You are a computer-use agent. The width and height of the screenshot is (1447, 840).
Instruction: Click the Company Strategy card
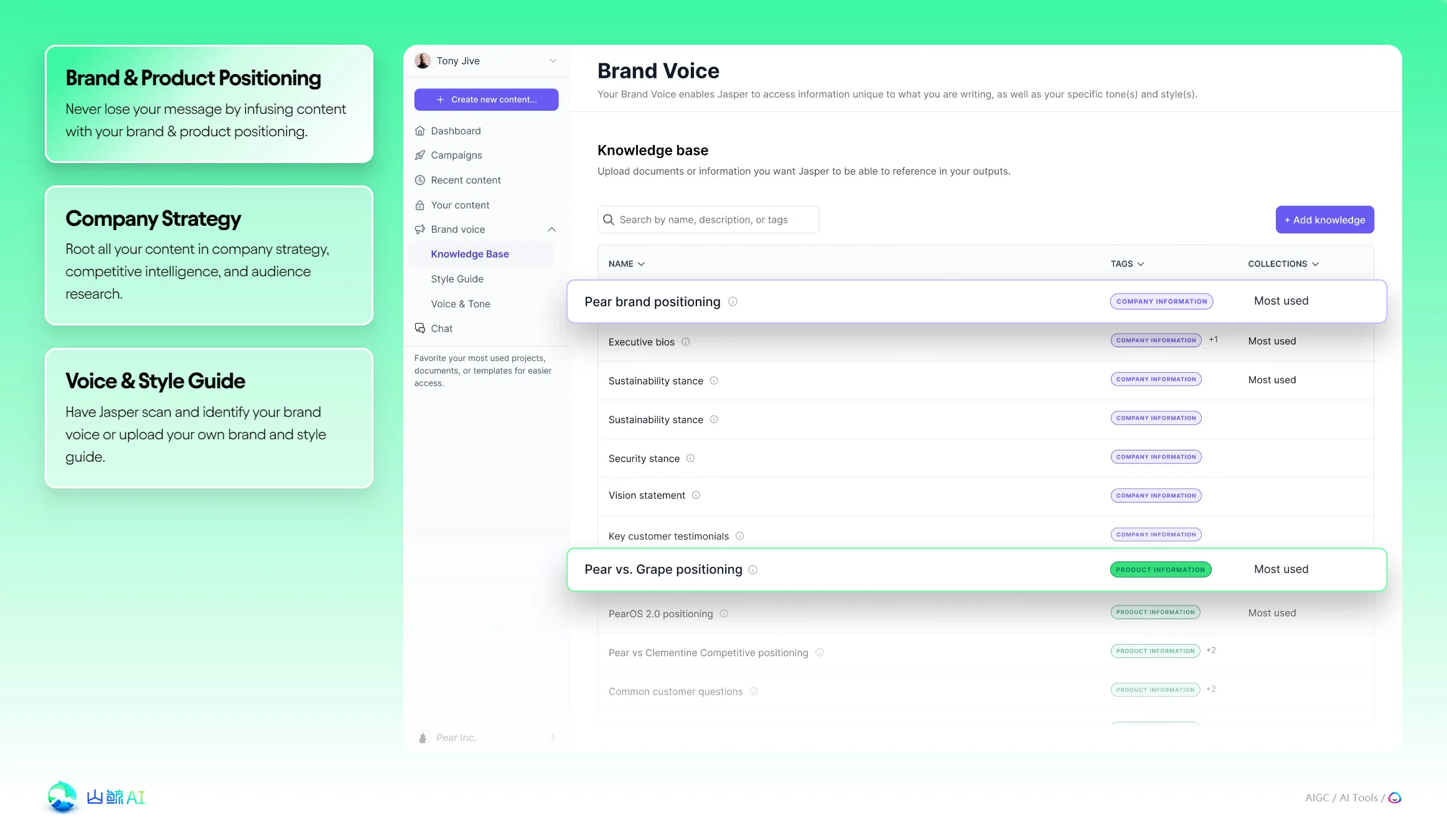click(x=209, y=255)
